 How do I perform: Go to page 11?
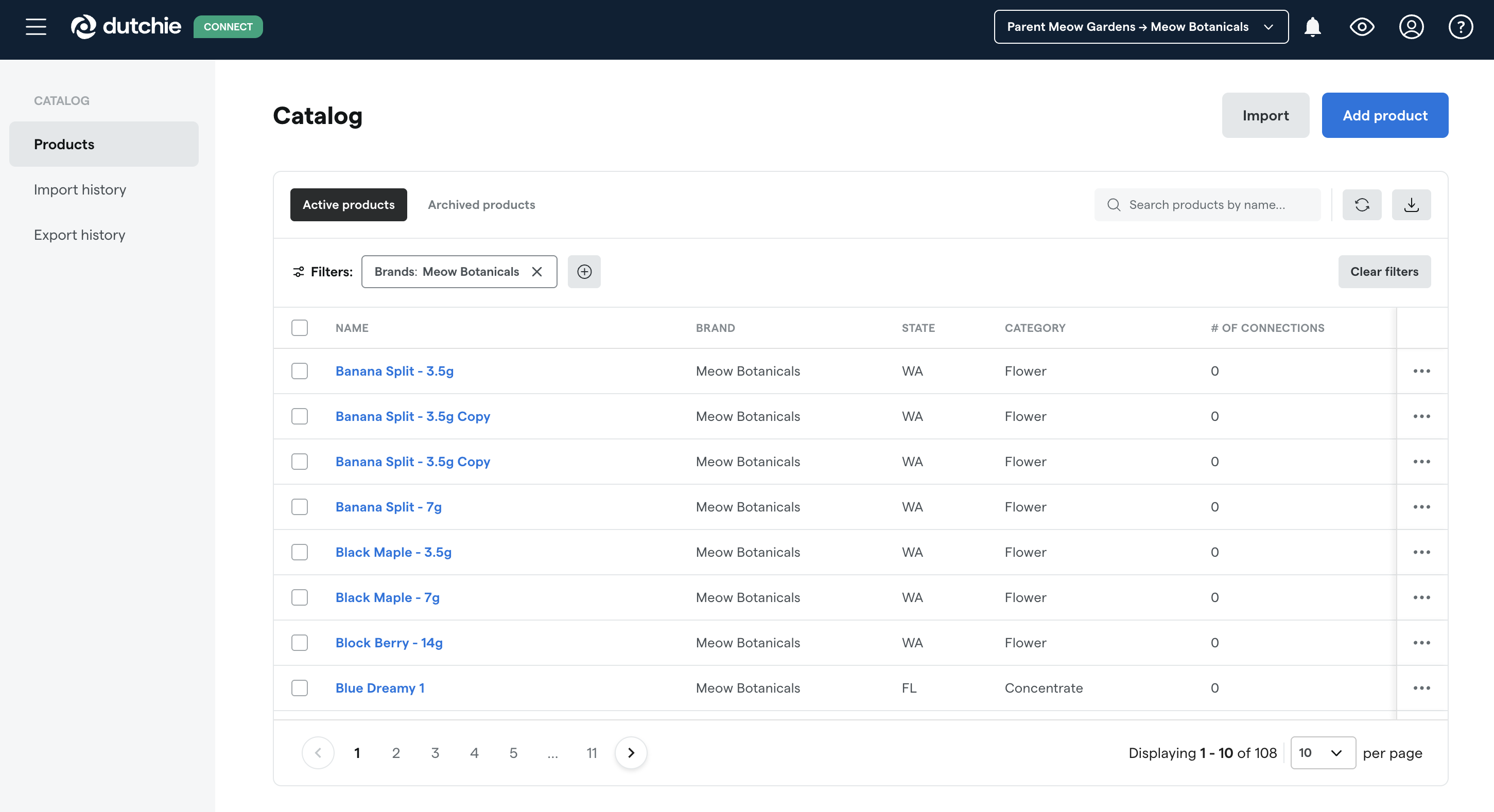coord(592,753)
